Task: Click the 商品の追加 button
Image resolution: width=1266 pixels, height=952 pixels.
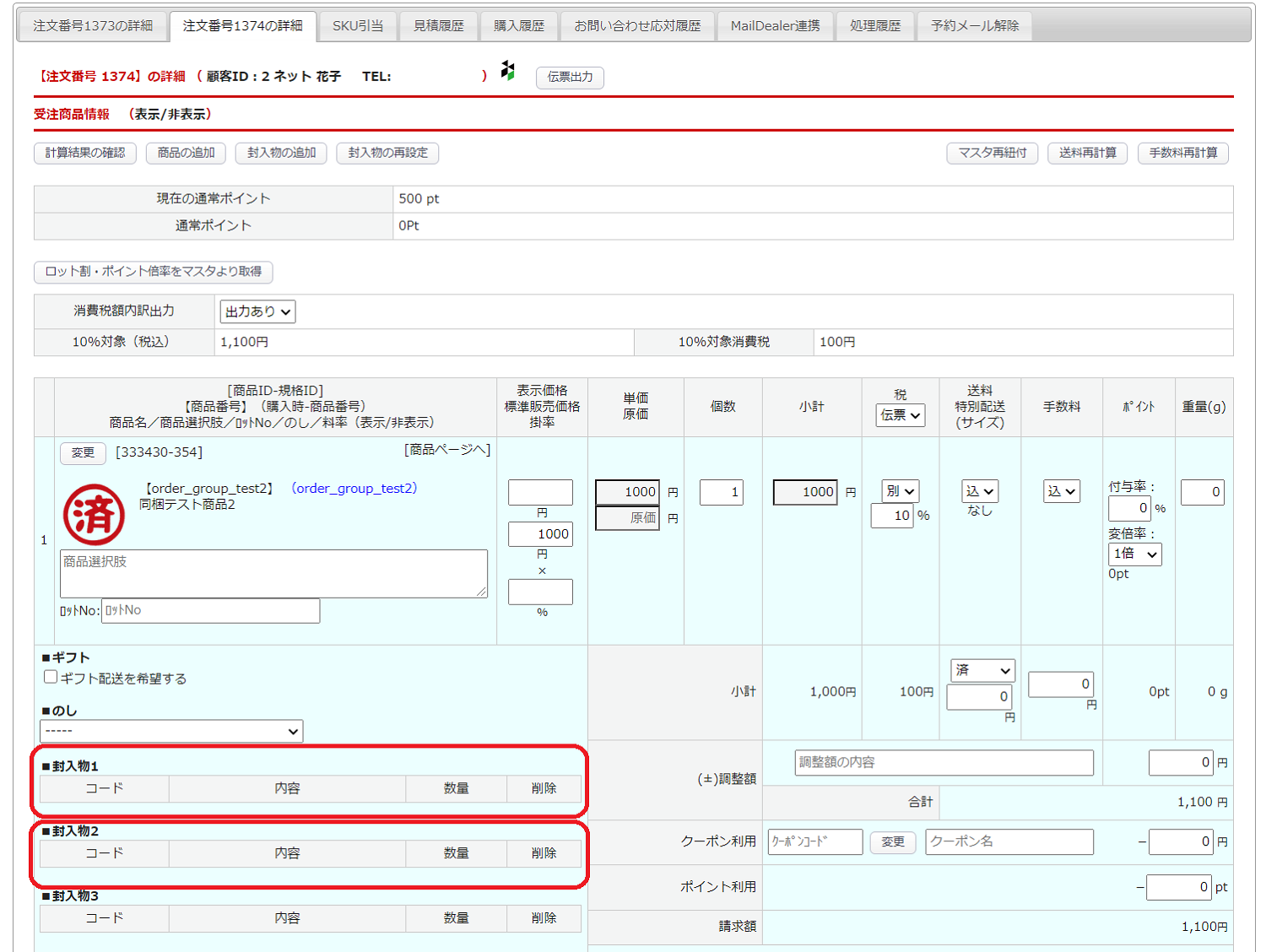Action: coord(186,153)
